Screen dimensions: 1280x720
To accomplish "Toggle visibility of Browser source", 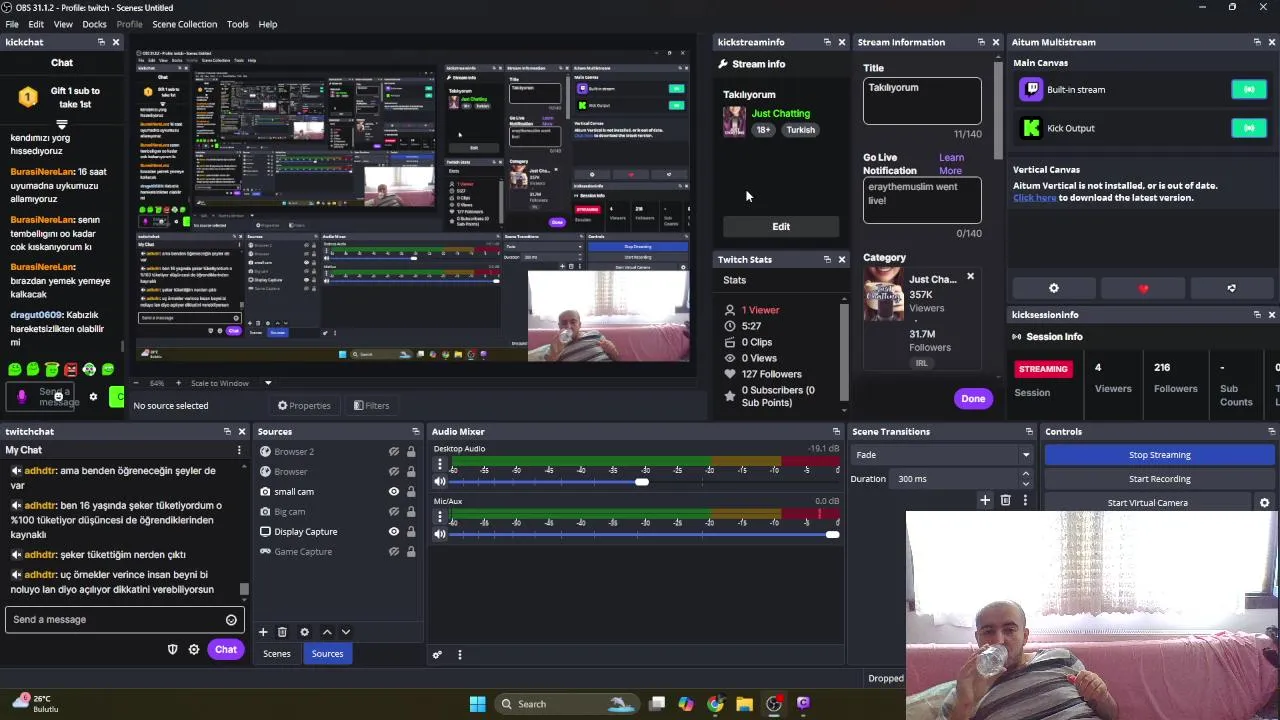I will [x=394, y=472].
